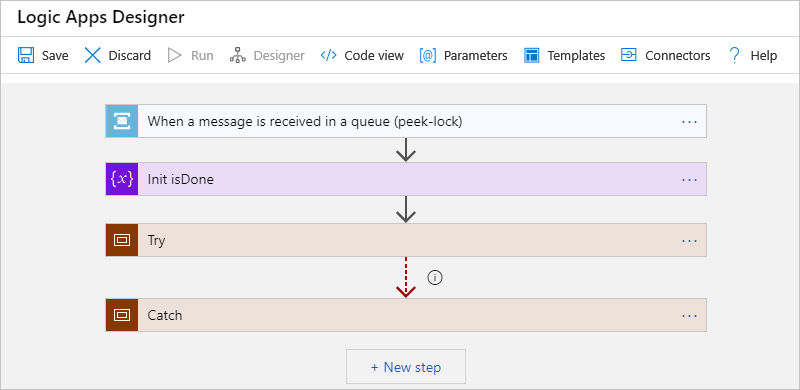Screen dimensions: 800x390
Task: Click the run-after info icon beside red arrow
Action: (x=435, y=277)
